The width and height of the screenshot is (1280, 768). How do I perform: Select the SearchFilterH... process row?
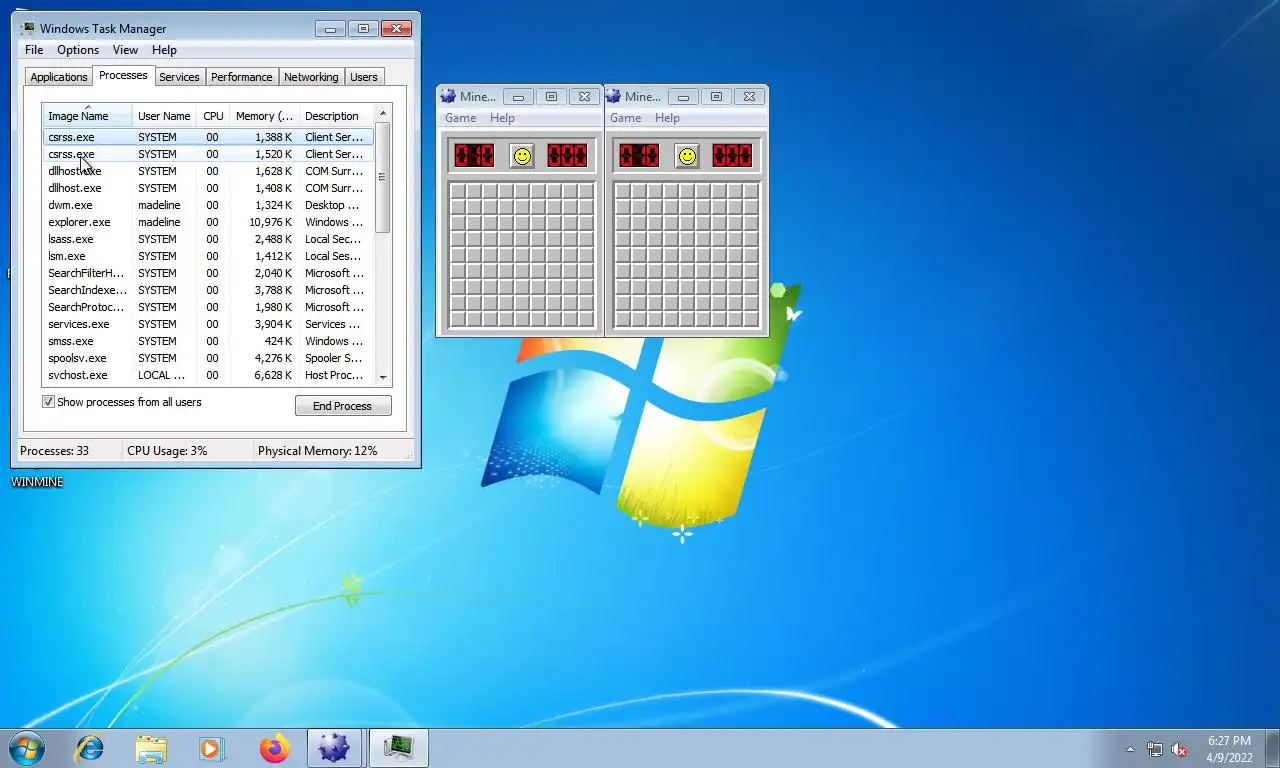[208, 273]
